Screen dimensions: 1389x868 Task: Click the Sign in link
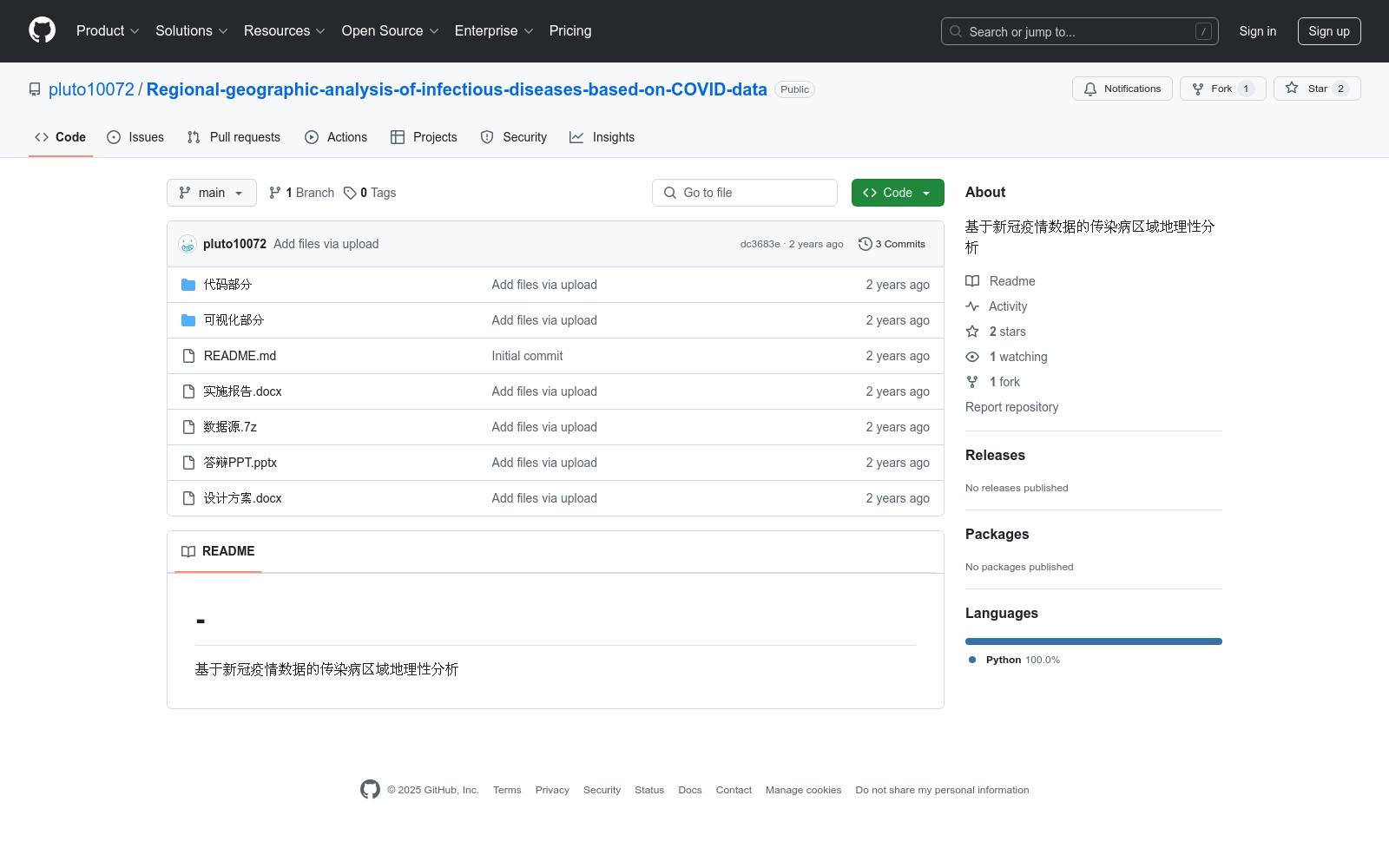1257,31
